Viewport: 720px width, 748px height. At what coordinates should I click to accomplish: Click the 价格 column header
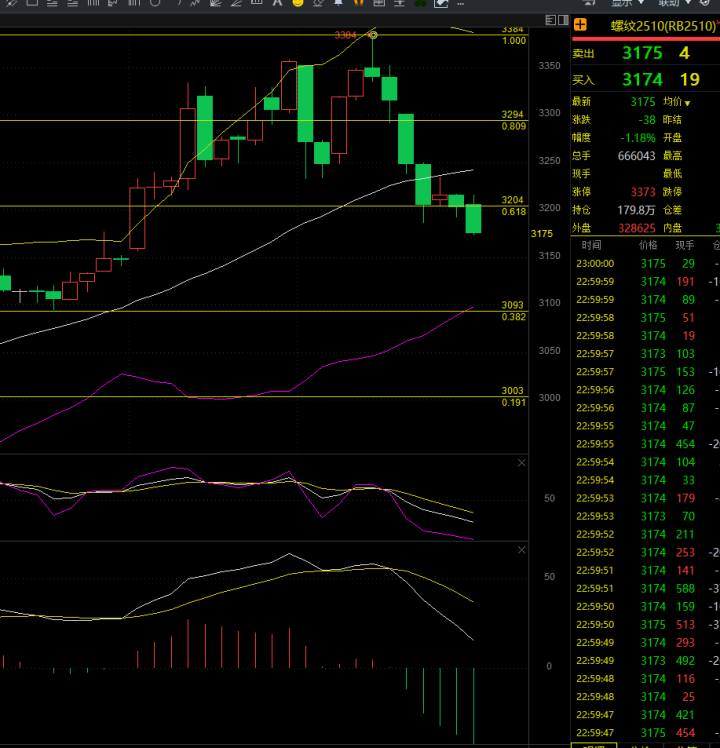pos(648,244)
